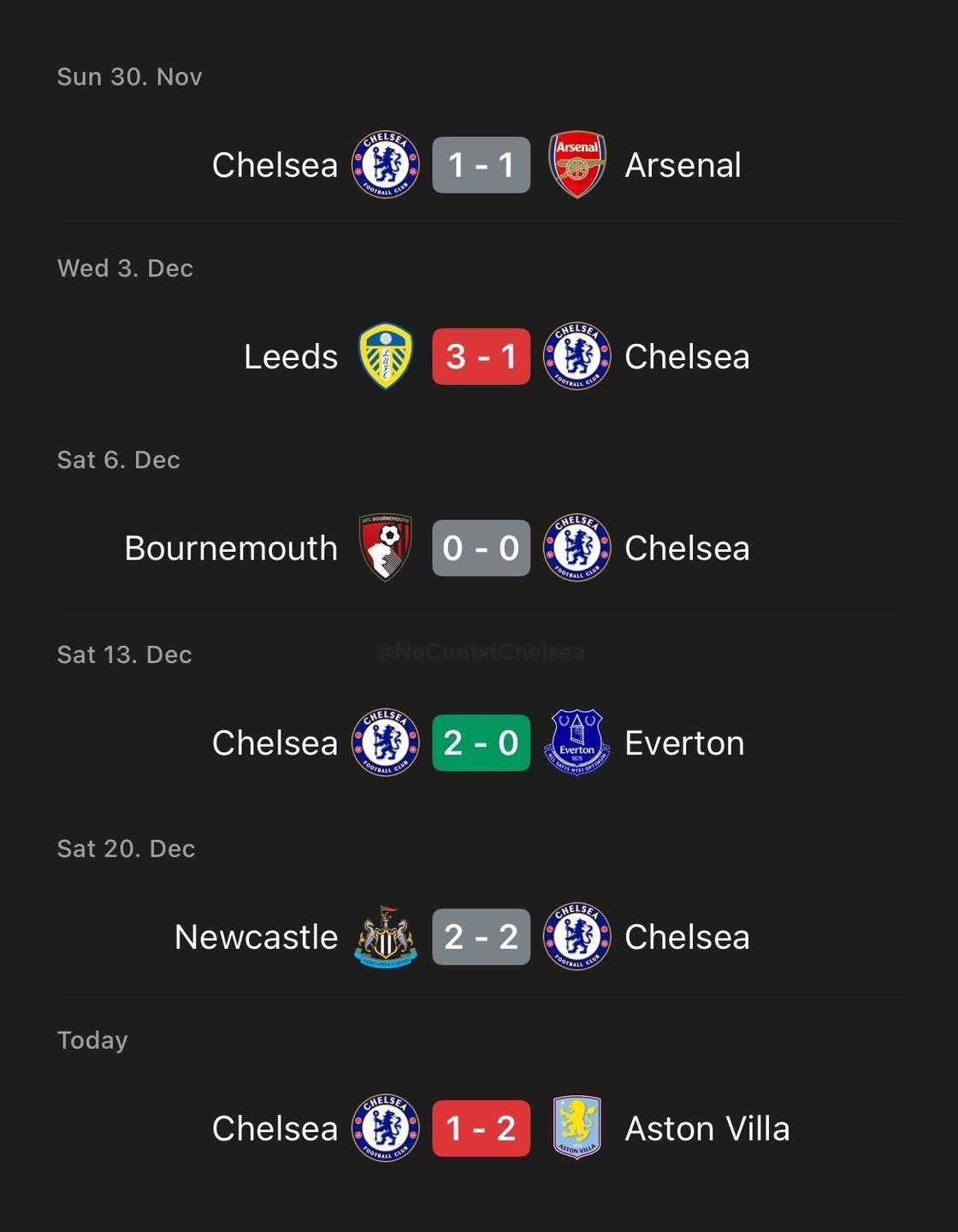Open the red 1 - 2 score
Screen dimensions: 958x1232
[x=481, y=1128]
